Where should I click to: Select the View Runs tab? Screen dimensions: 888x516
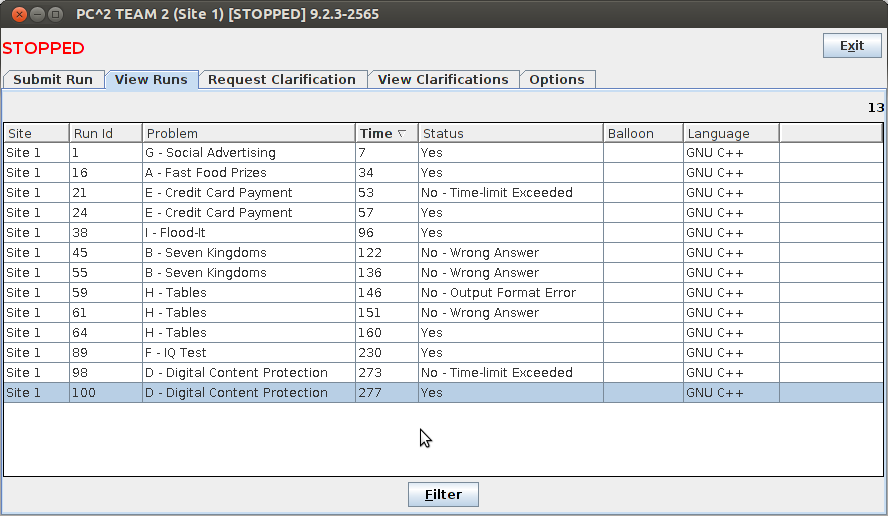(151, 80)
